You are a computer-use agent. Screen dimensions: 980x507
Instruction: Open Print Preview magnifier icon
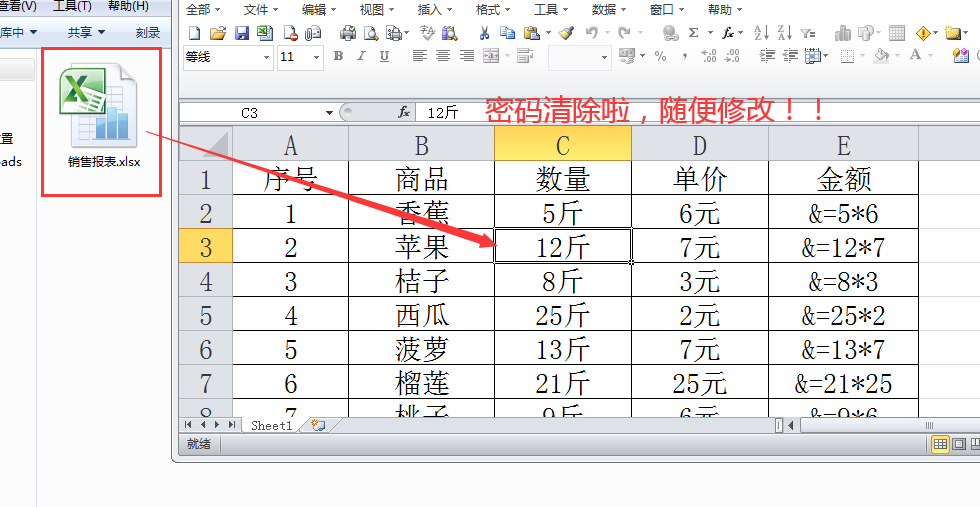coord(371,33)
